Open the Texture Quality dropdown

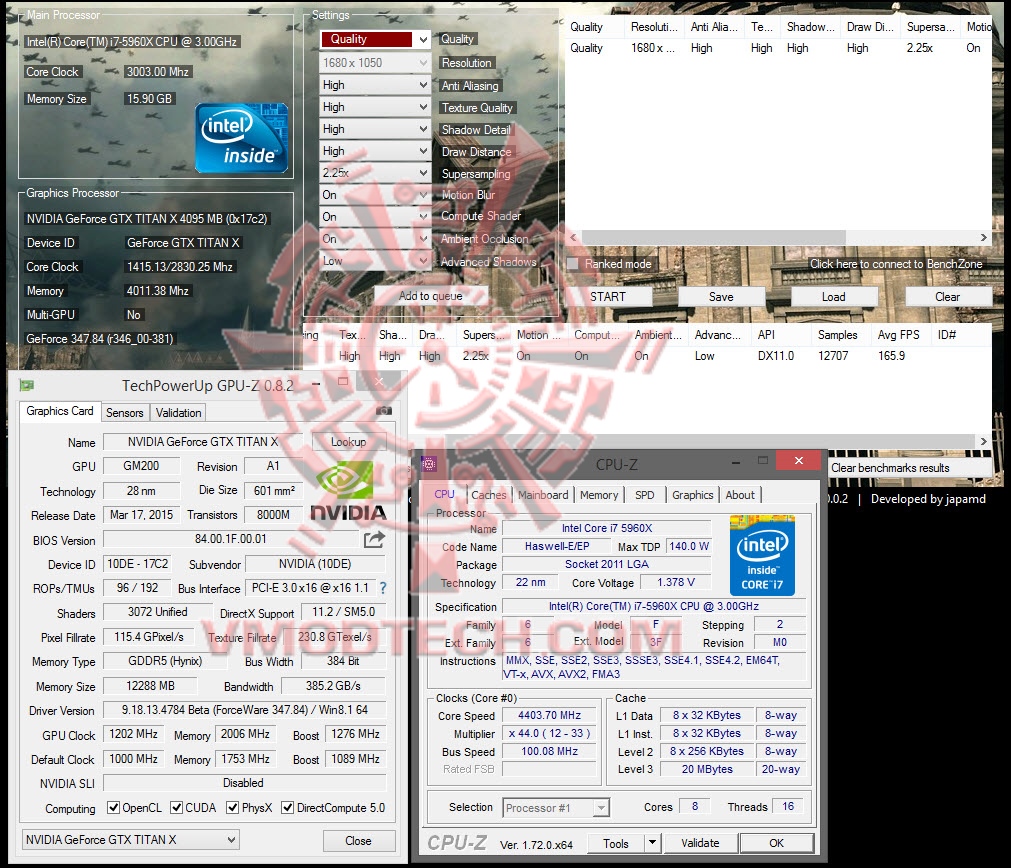[375, 106]
